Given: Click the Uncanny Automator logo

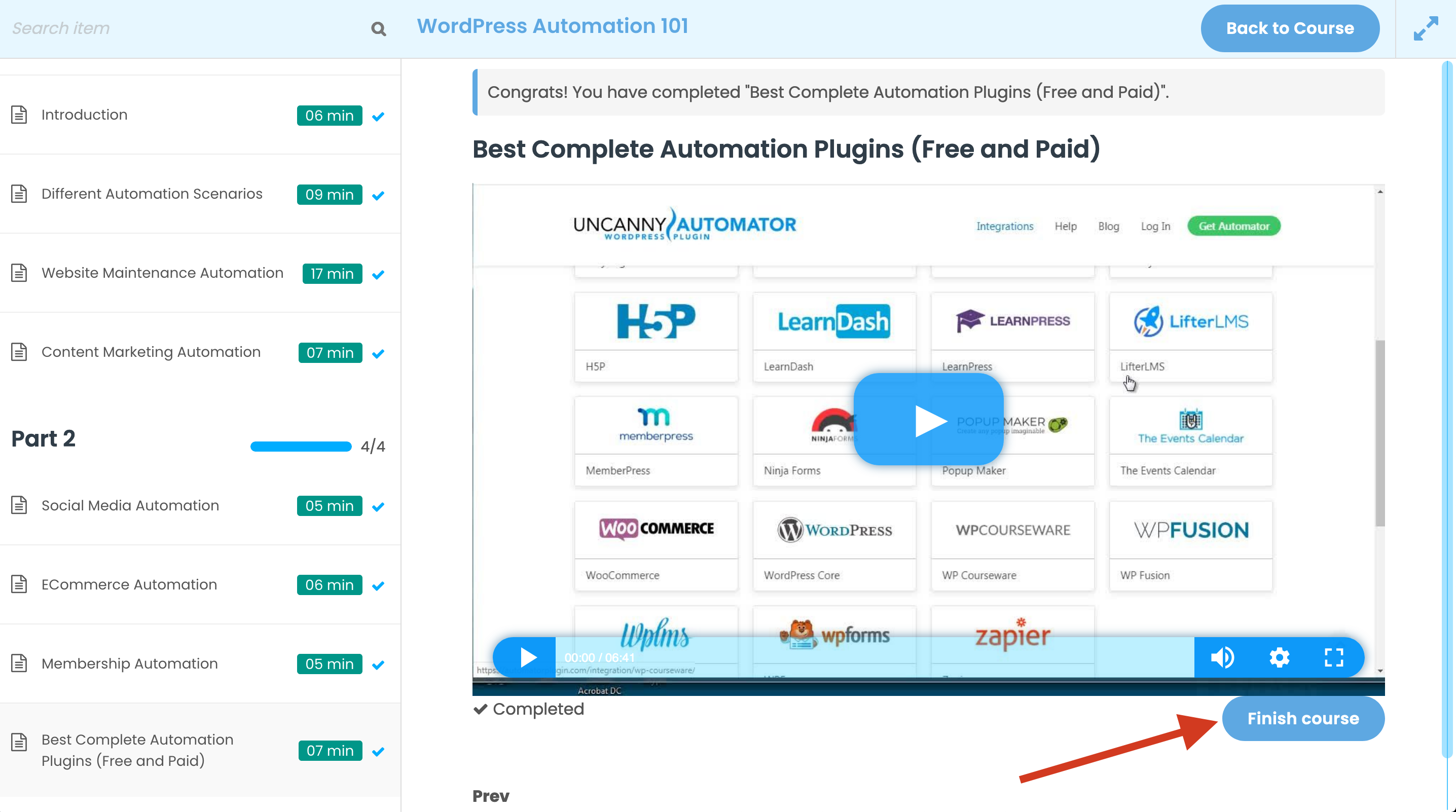Looking at the screenshot, I should point(684,225).
